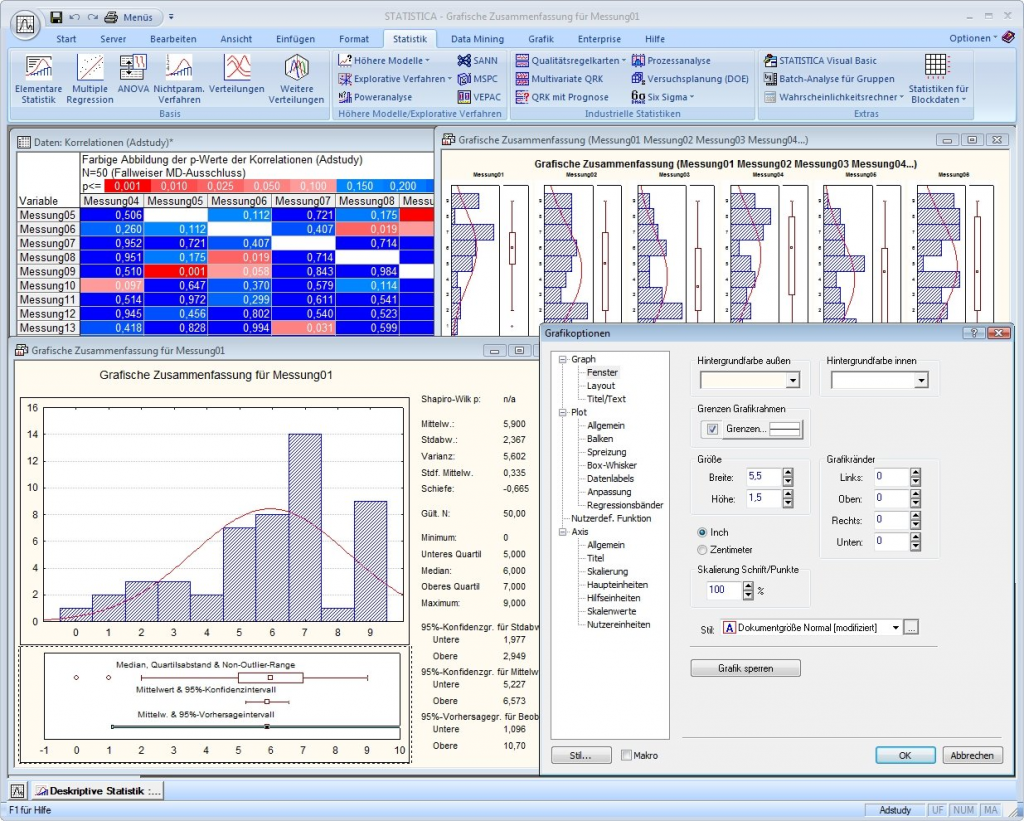
Task: Switch to the Data Mining ribbon tab
Action: coord(479,38)
